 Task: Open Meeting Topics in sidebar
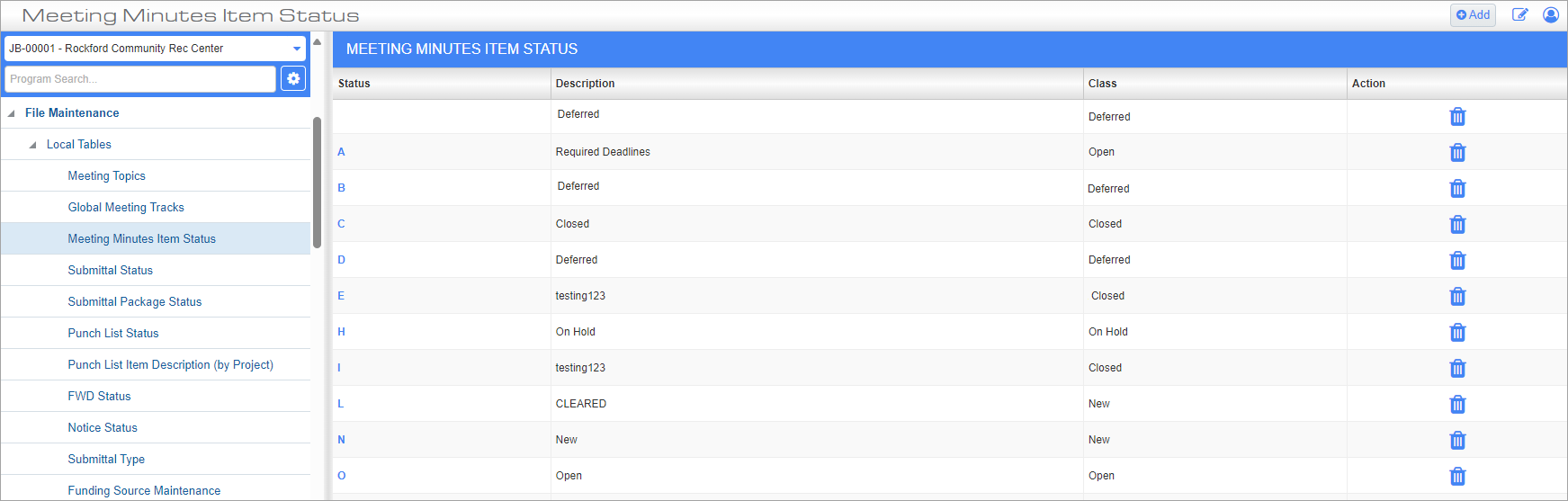coord(106,176)
